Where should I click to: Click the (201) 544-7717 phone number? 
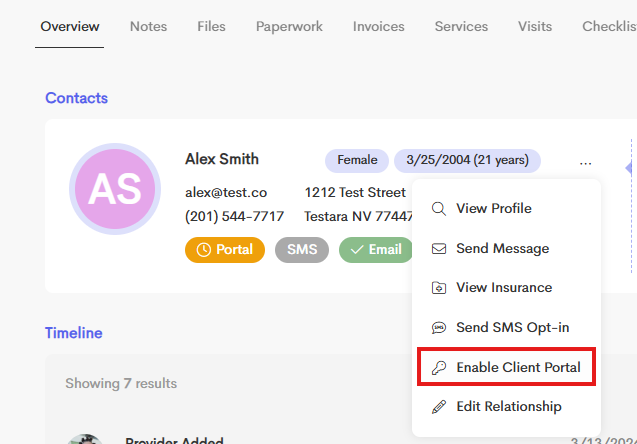(x=234, y=216)
